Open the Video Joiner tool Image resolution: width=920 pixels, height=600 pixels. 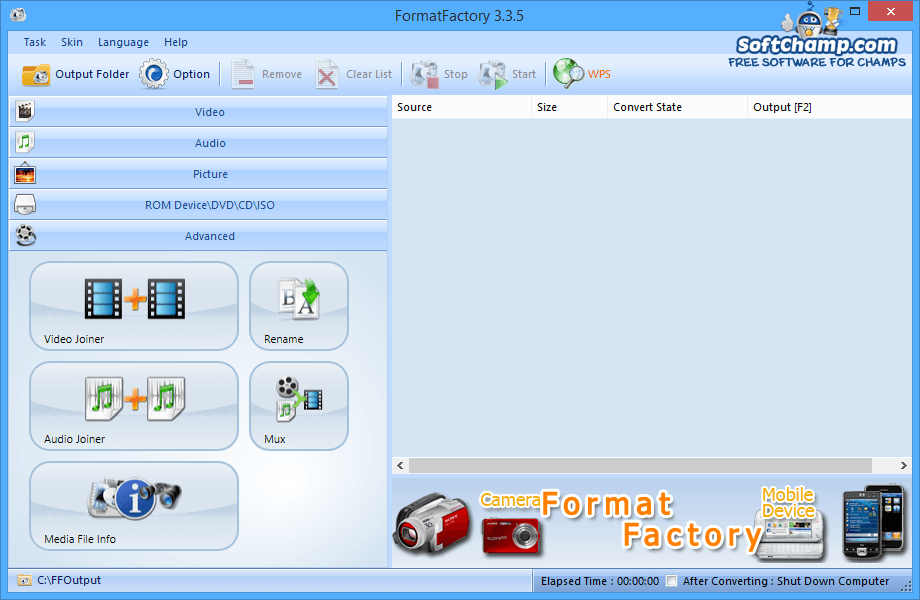tap(134, 306)
